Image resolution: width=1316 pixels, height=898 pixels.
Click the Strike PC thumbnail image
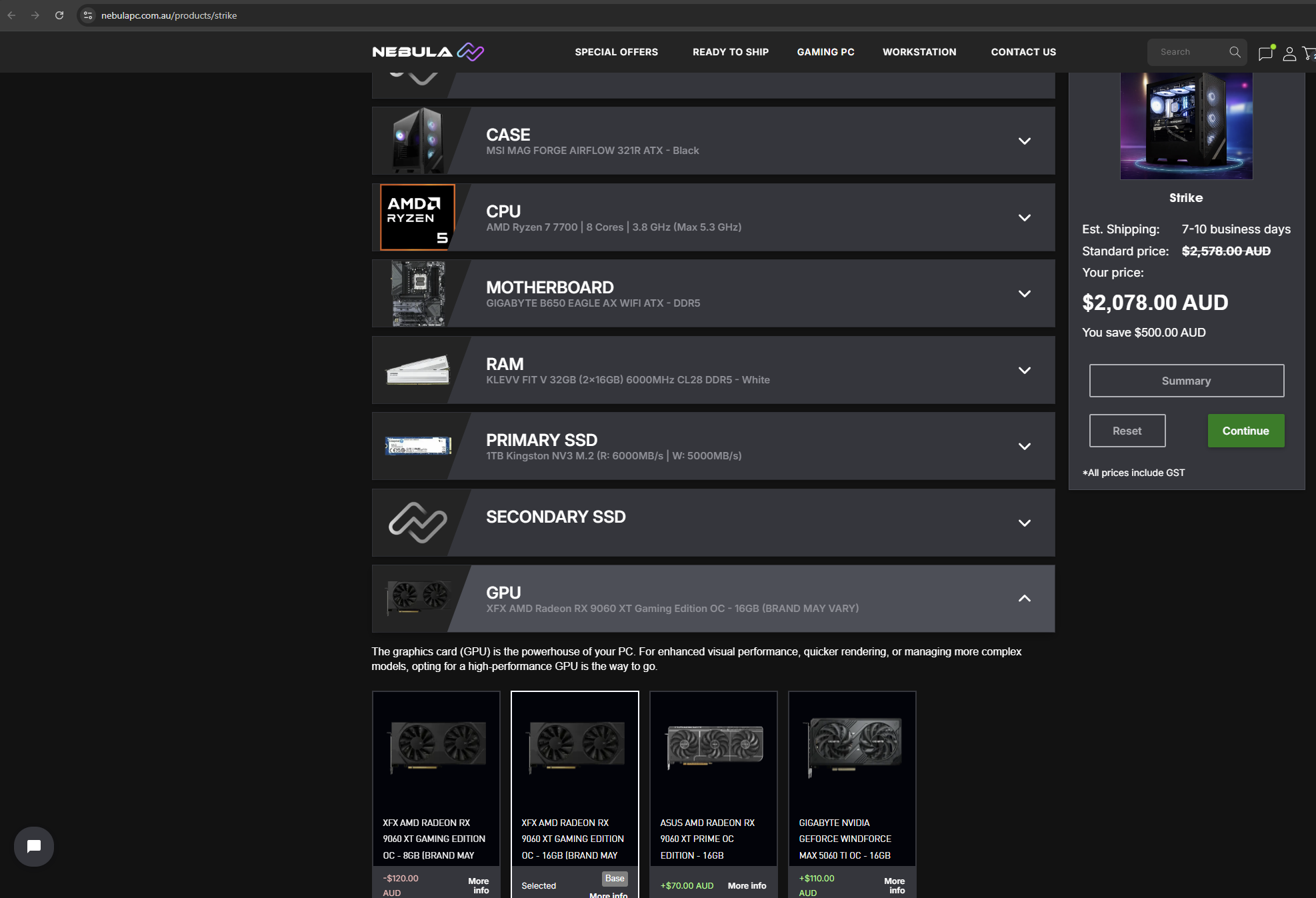click(x=1186, y=125)
